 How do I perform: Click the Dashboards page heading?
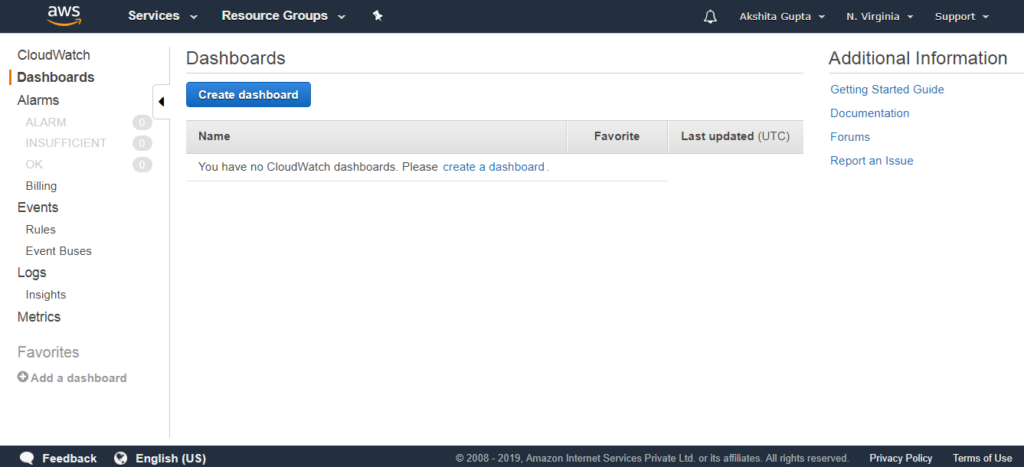point(236,58)
